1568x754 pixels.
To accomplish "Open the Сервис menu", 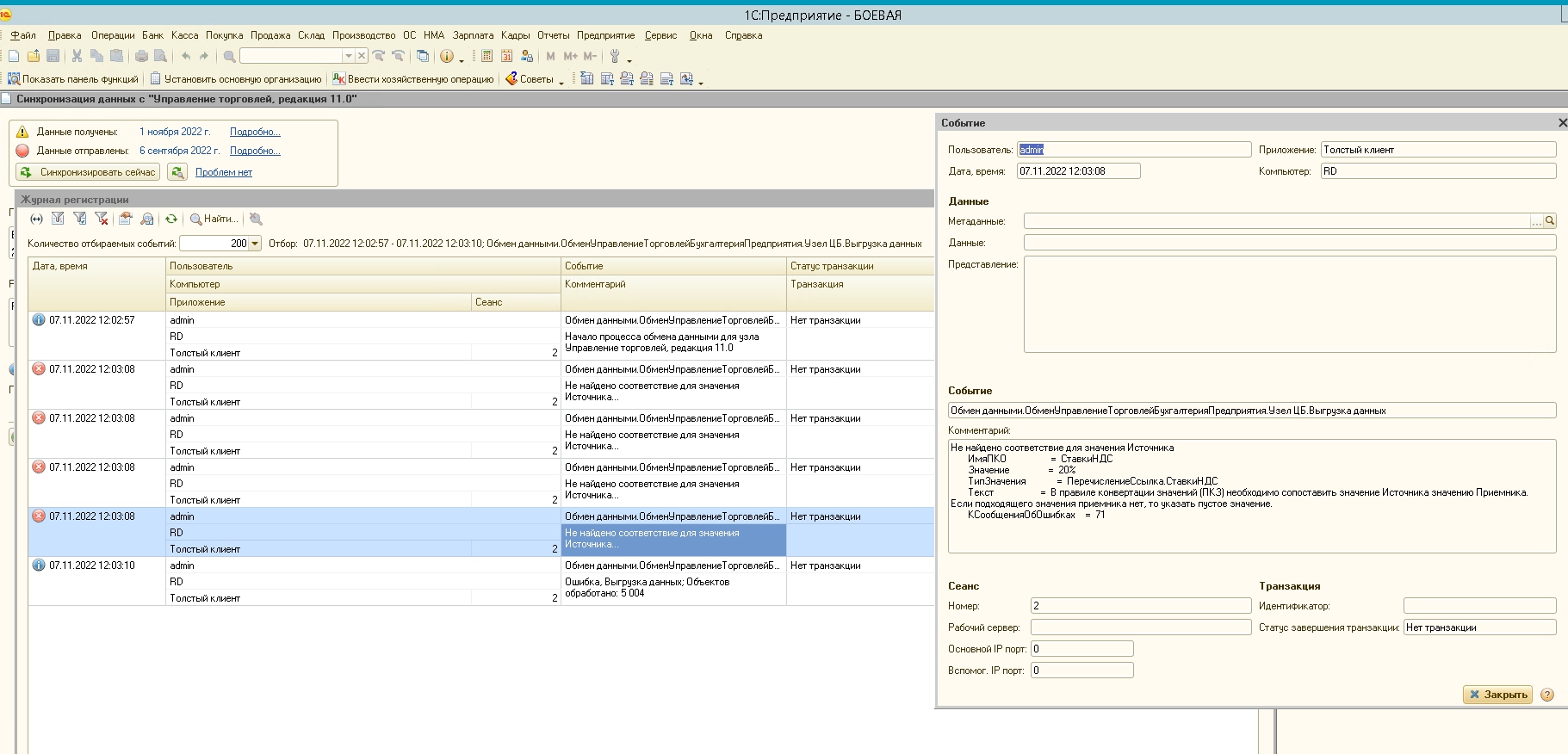I will point(660,35).
